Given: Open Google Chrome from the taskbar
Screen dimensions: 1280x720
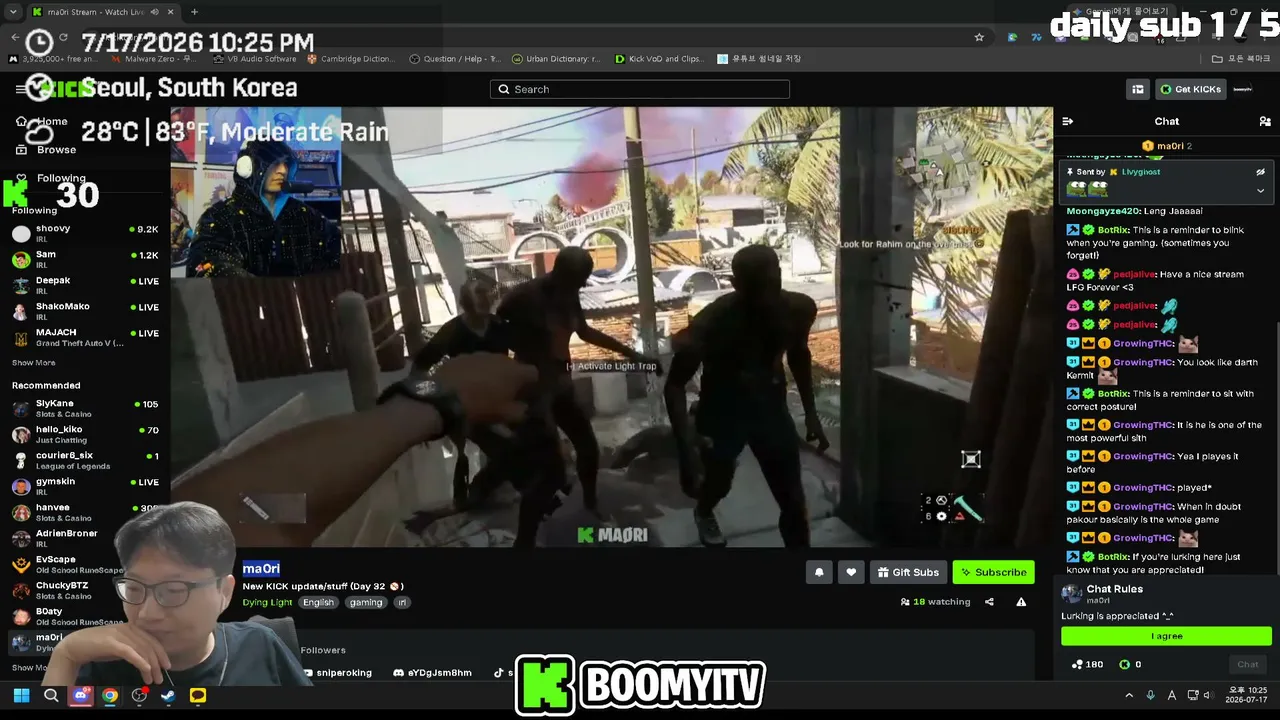Looking at the screenshot, I should (x=110, y=696).
